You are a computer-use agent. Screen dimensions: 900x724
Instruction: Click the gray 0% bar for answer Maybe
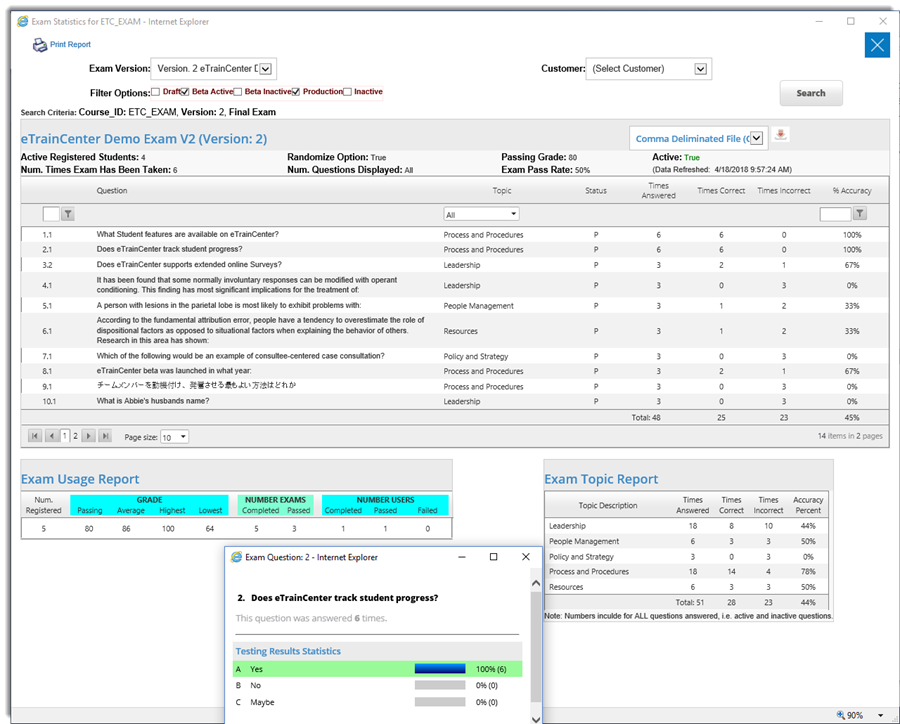pyautogui.click(x=440, y=702)
